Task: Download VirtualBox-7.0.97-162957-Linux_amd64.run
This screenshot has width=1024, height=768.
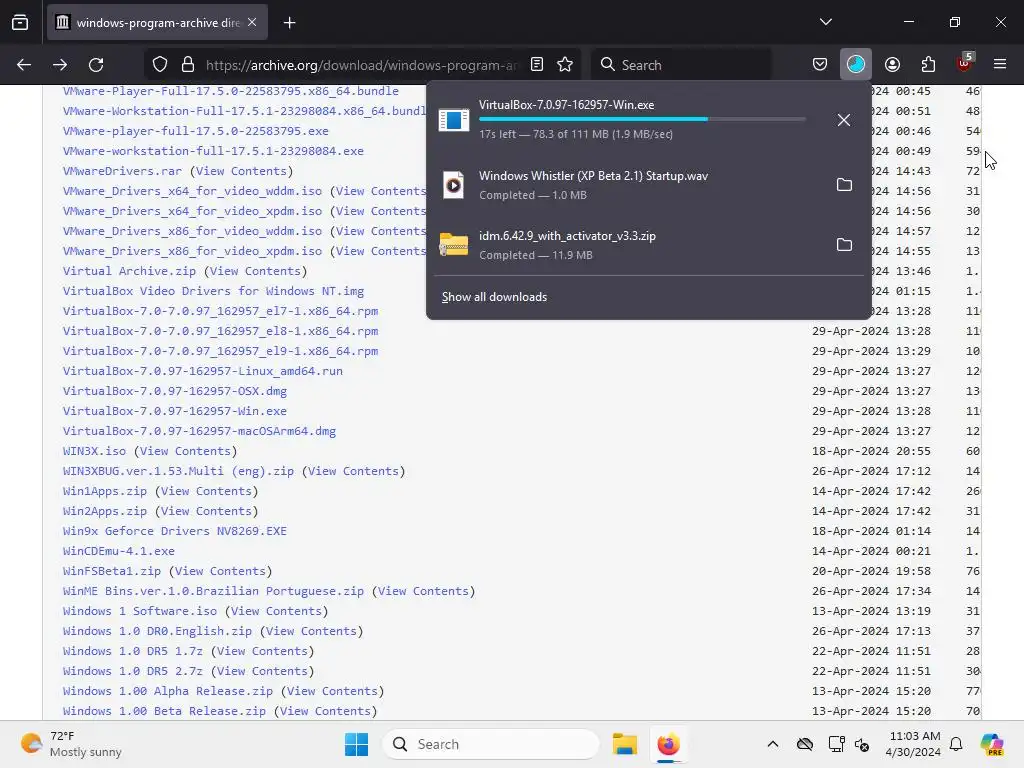Action: [x=202, y=371]
